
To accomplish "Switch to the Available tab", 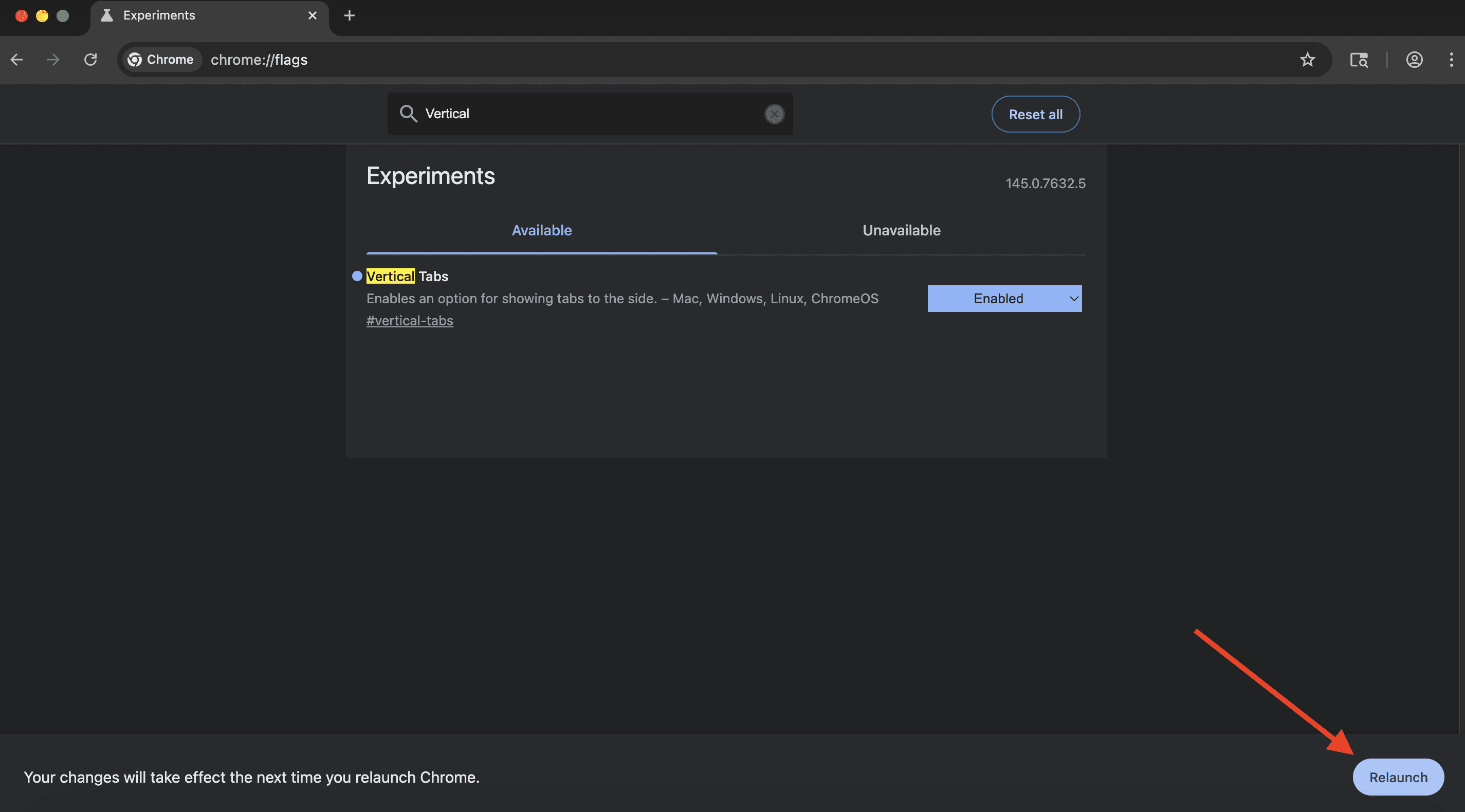I will (x=541, y=230).
